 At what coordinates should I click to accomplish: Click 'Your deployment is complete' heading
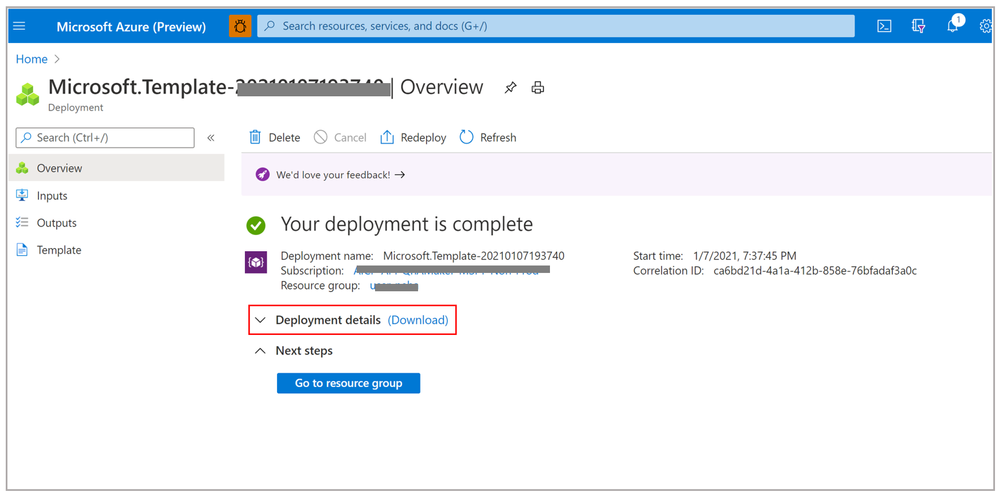pos(406,224)
